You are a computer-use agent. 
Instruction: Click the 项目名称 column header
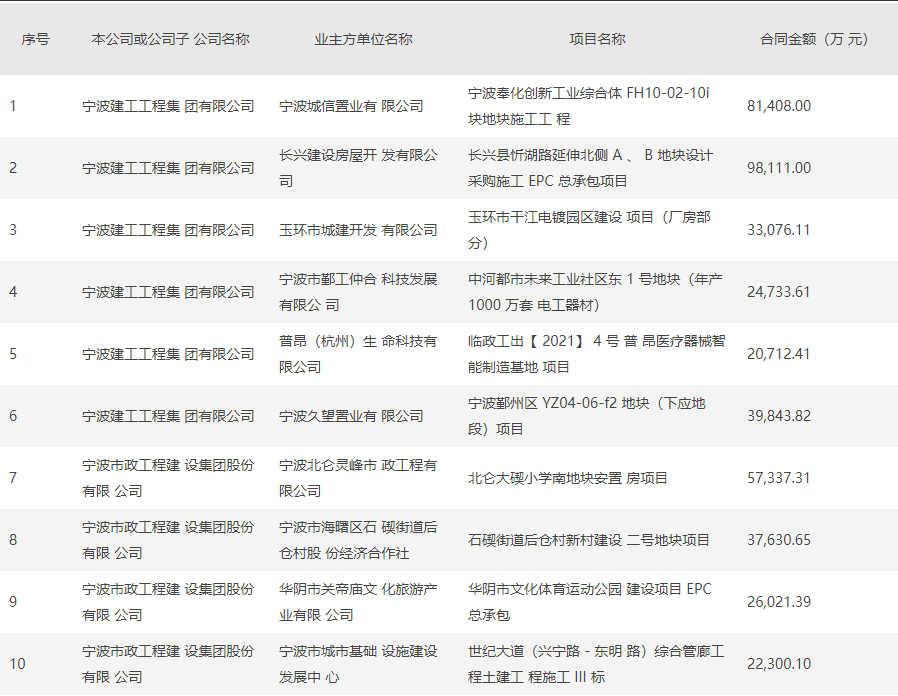(x=597, y=39)
